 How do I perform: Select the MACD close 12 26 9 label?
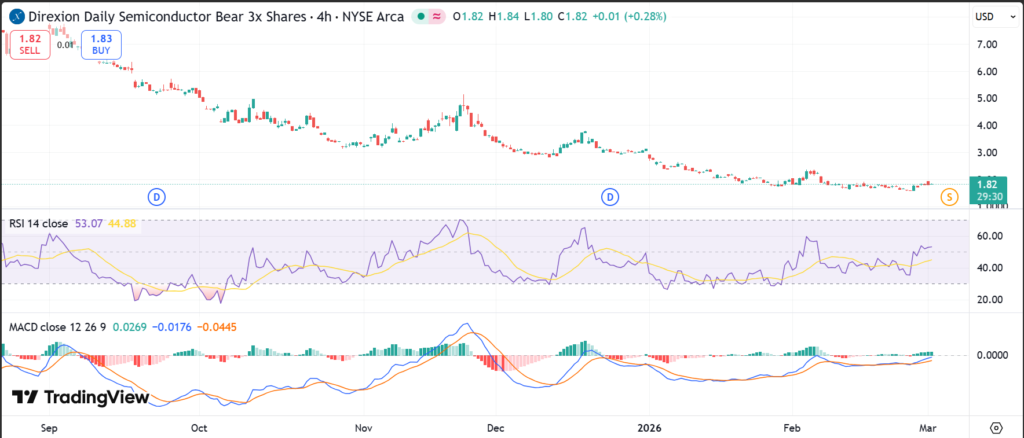point(56,325)
